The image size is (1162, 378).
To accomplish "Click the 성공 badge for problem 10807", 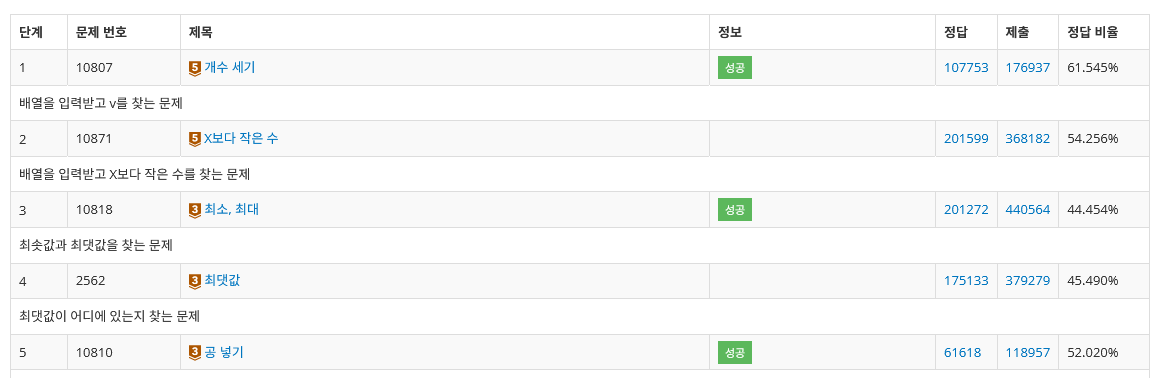I will pos(734,67).
